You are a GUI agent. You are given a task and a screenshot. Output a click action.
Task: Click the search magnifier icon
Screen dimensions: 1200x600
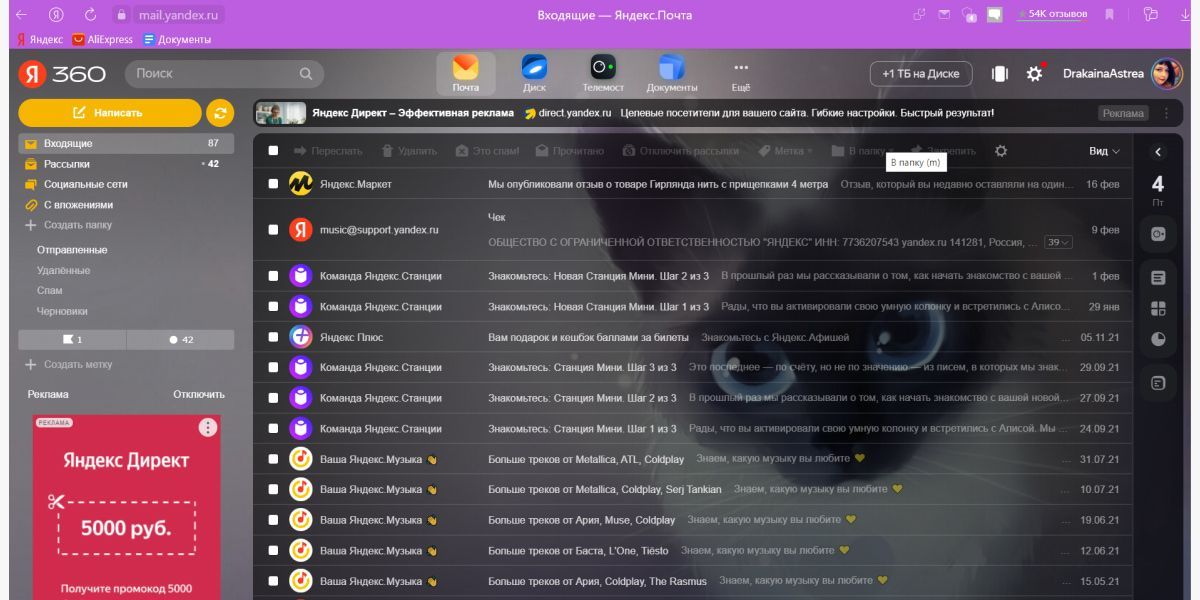306,73
